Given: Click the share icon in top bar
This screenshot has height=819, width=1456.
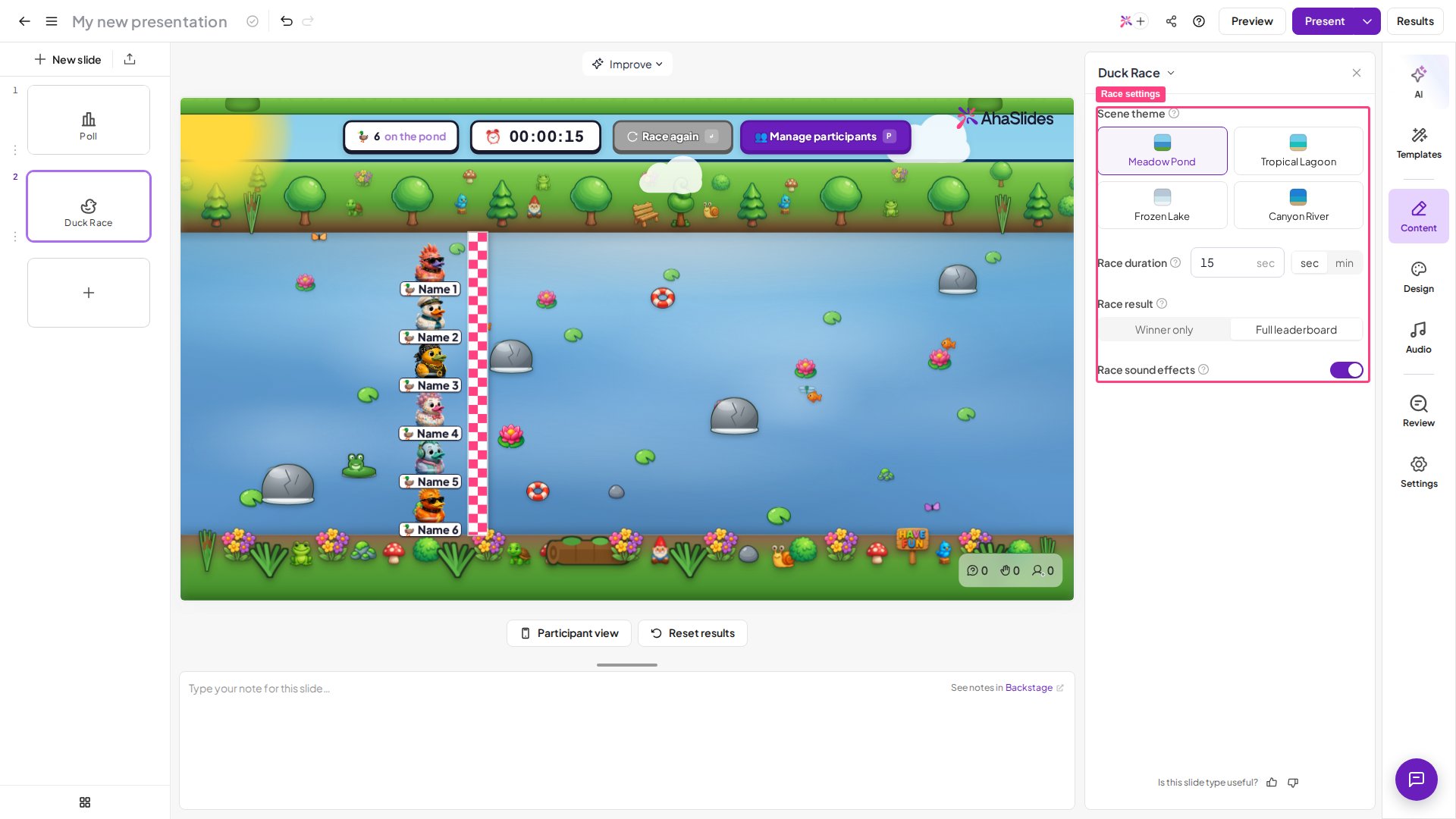Looking at the screenshot, I should 1172,21.
